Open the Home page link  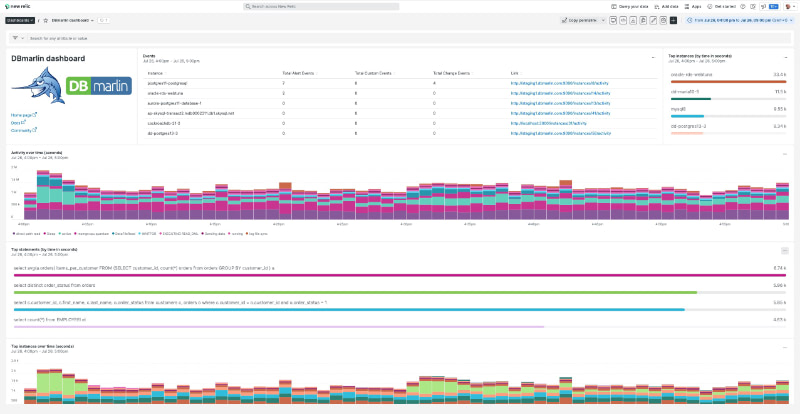[x=23, y=115]
